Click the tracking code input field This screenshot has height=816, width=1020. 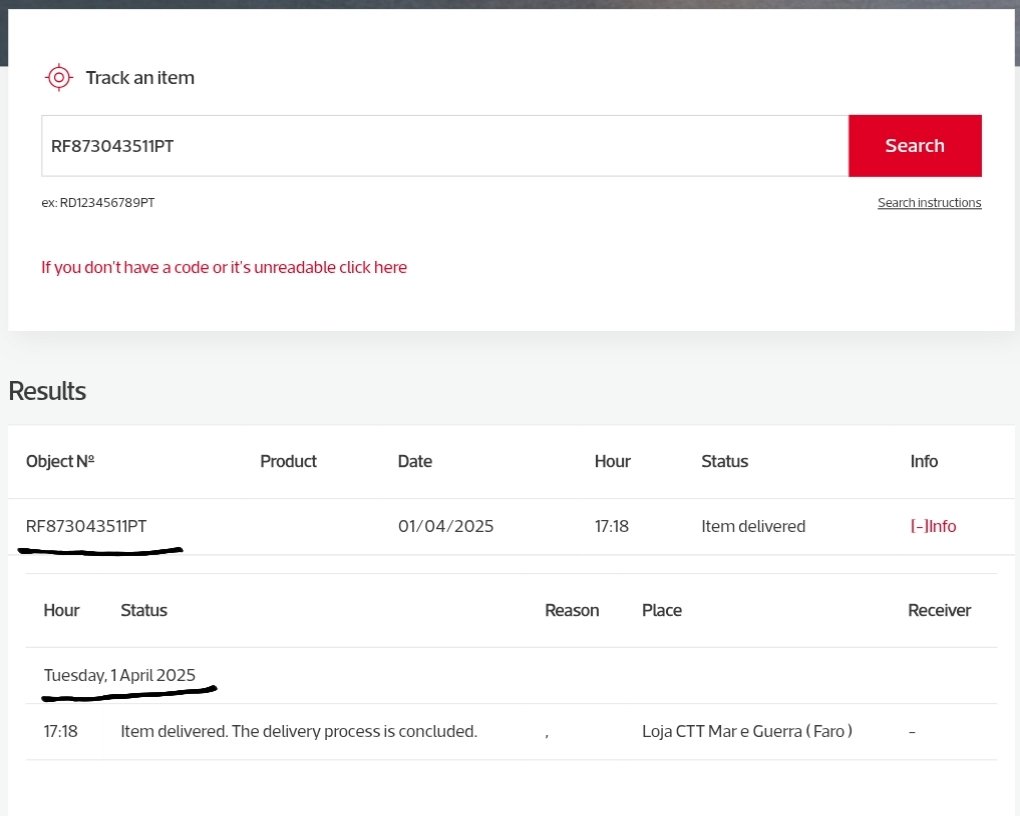[445, 146]
